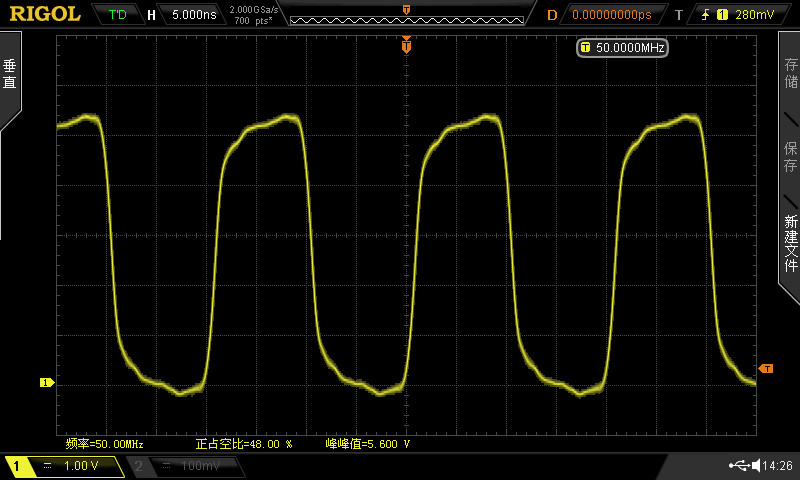Image resolution: width=800 pixels, height=480 pixels.
Task: Click the T'D trigger status indicator
Action: click(x=118, y=14)
